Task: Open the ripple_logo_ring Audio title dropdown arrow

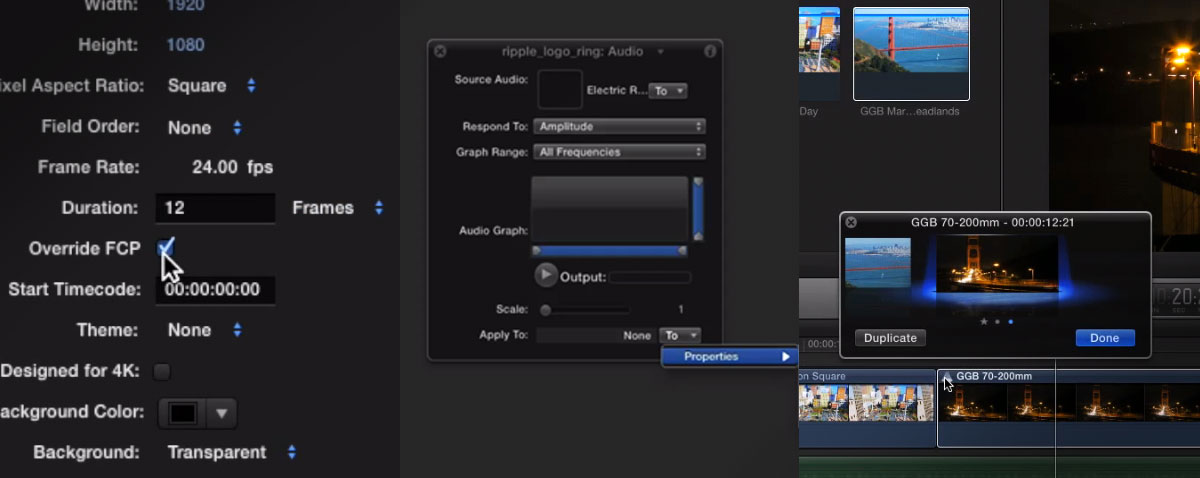Action: click(659, 51)
